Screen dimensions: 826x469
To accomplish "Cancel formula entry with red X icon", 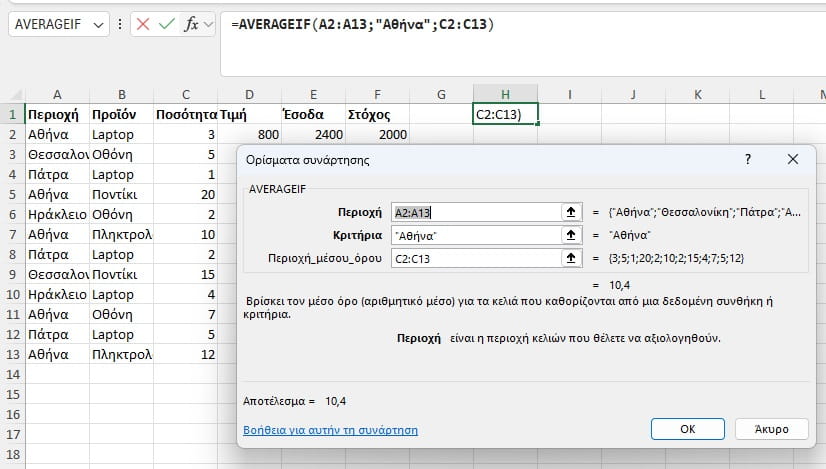I will tap(143, 24).
